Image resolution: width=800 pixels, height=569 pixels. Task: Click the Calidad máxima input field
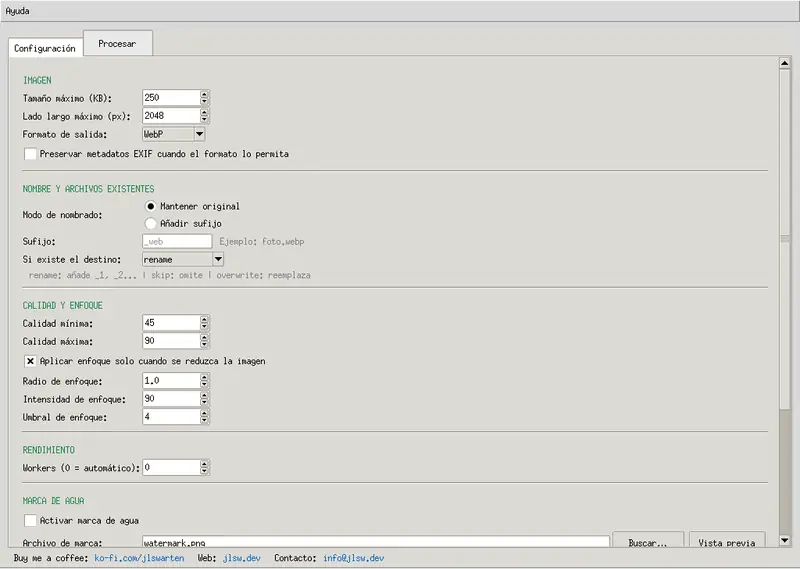click(x=170, y=341)
